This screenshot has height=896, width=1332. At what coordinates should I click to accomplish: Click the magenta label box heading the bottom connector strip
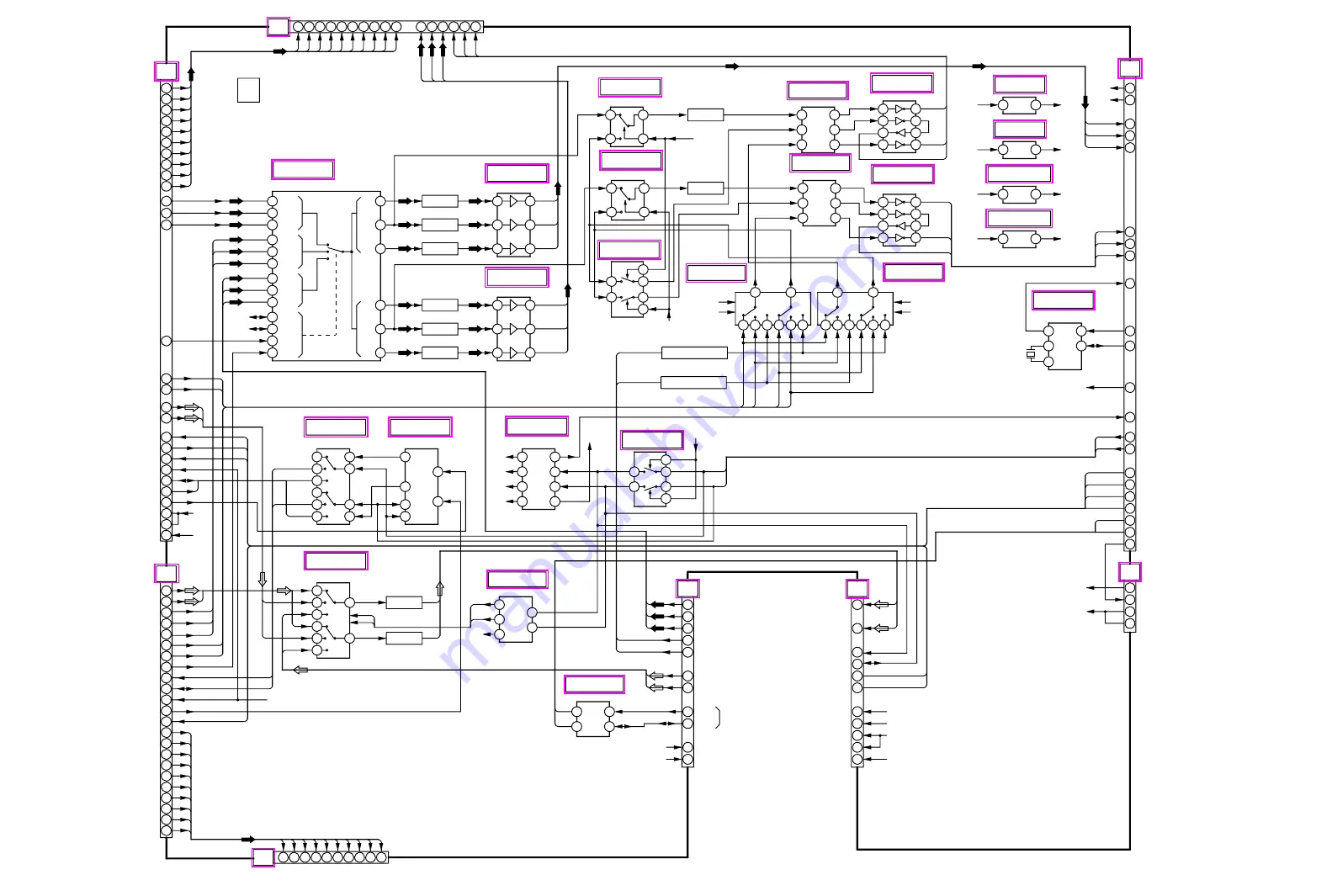click(263, 857)
